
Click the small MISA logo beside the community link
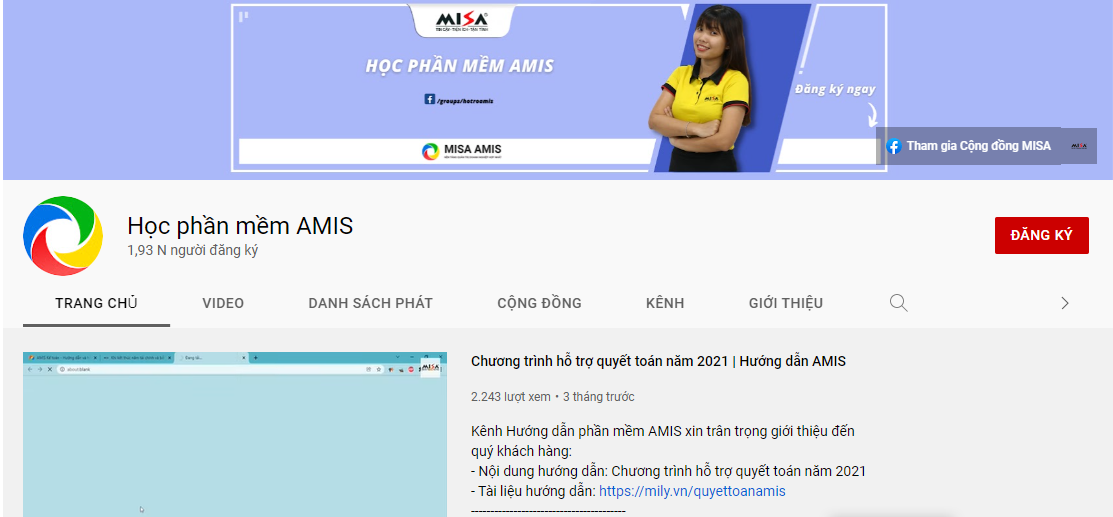click(x=1078, y=146)
